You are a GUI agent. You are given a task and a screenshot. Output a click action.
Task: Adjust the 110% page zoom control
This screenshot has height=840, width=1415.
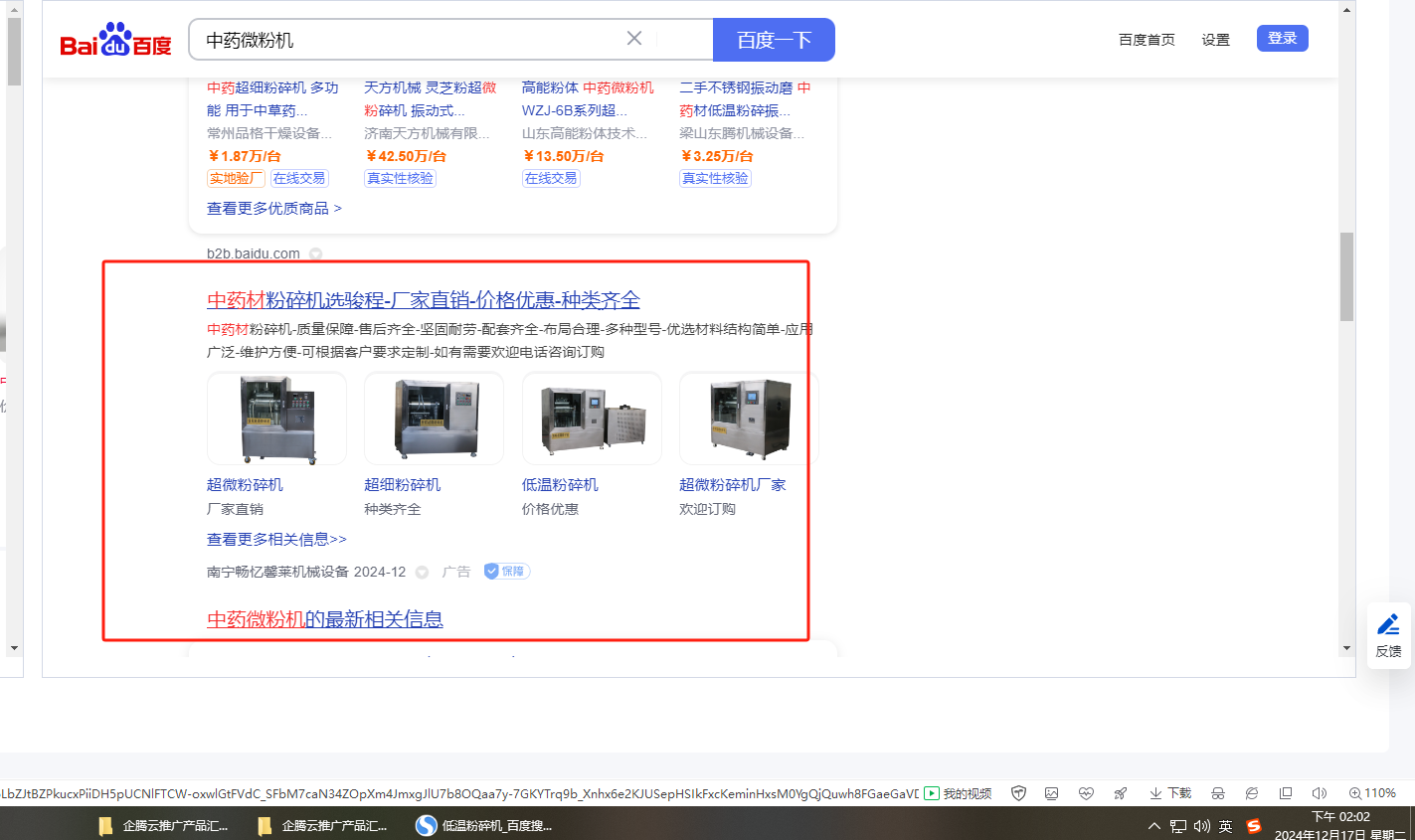pyautogui.click(x=1372, y=793)
